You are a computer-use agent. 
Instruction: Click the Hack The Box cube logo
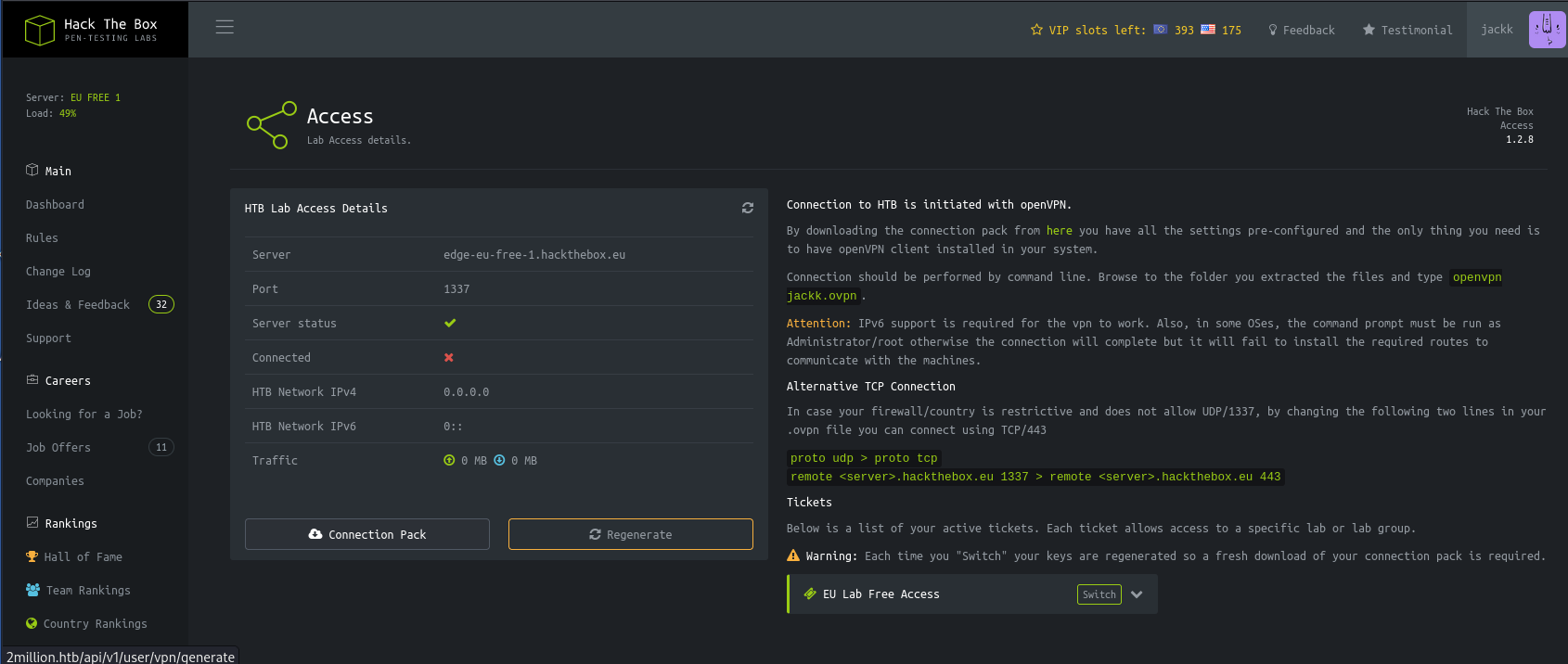pos(40,30)
